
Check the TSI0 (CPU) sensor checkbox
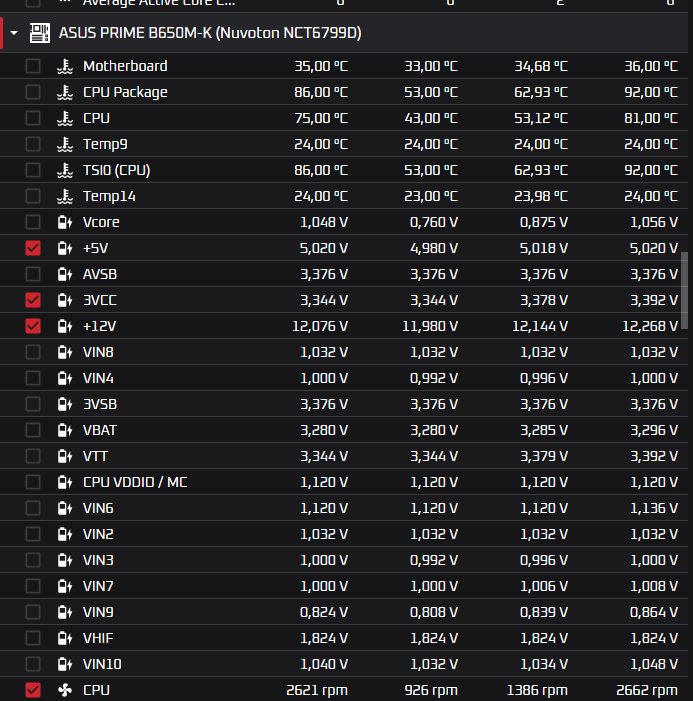coord(33,170)
